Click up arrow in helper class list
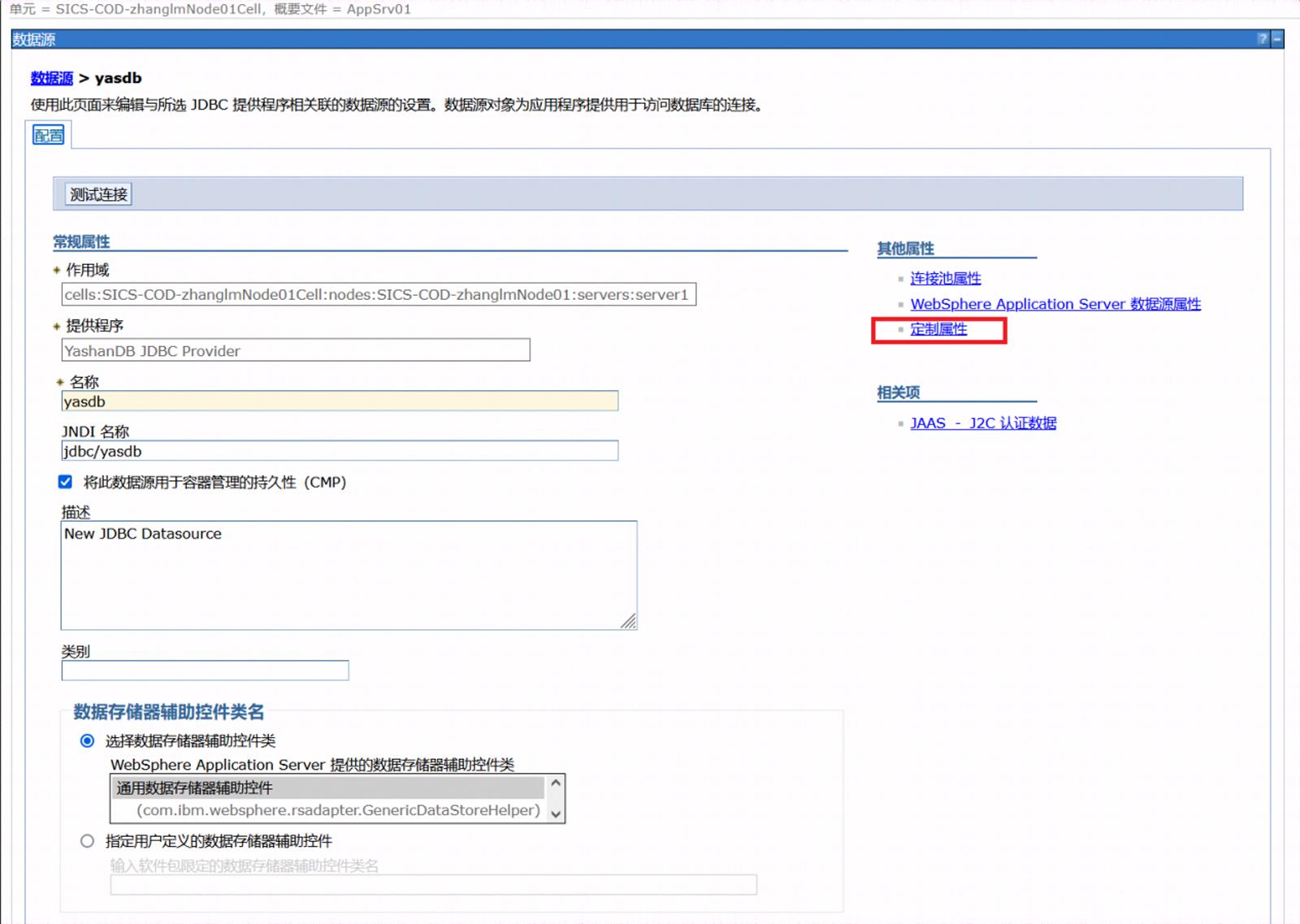 click(556, 783)
